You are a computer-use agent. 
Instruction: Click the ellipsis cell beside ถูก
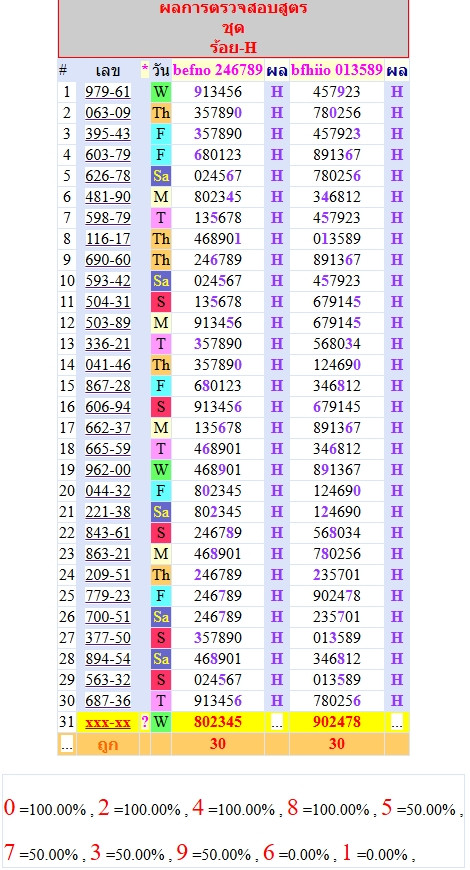click(67, 744)
